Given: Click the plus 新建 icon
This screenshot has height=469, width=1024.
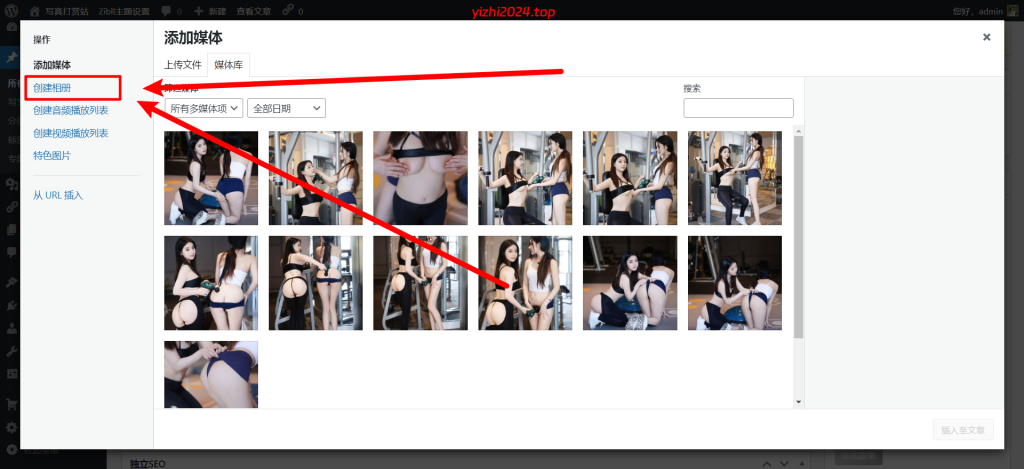Looking at the screenshot, I should pos(198,11).
